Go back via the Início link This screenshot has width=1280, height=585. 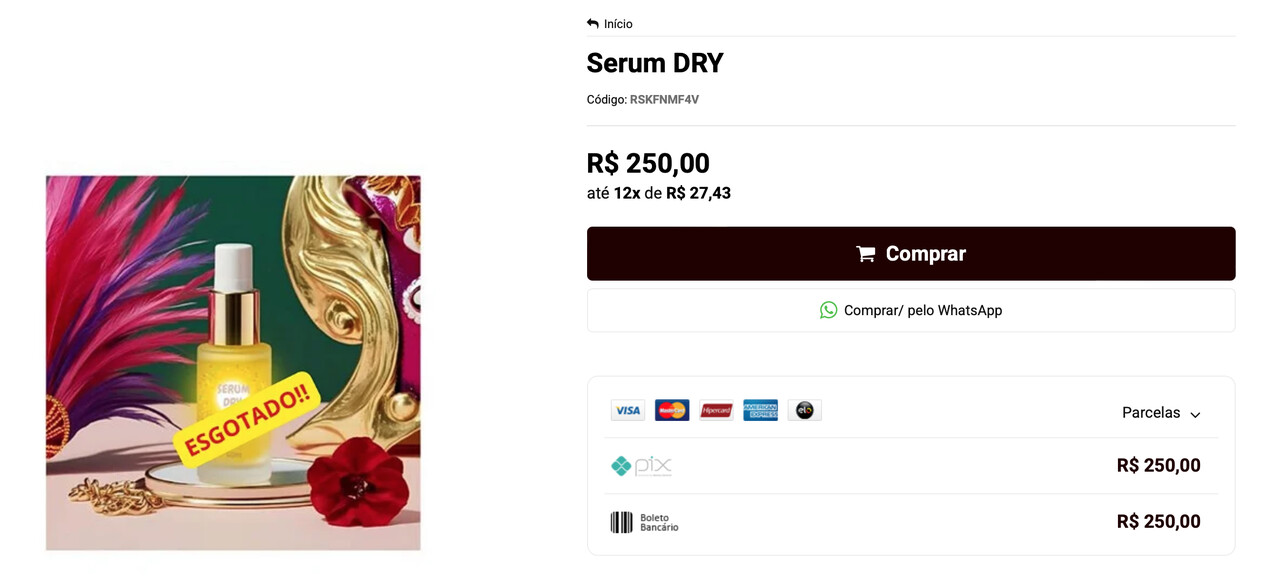tap(618, 24)
